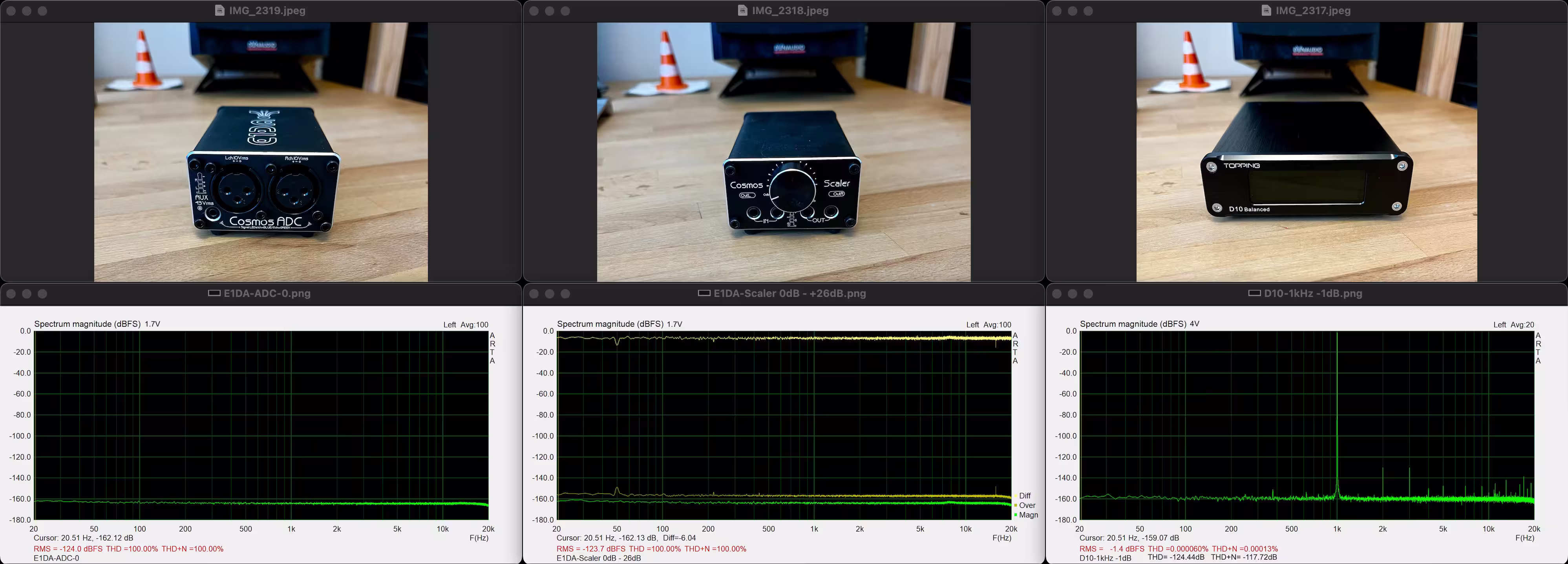Click the yellow top trace in Scaler graph
Image resolution: width=1568 pixels, height=564 pixels.
[x=784, y=337]
